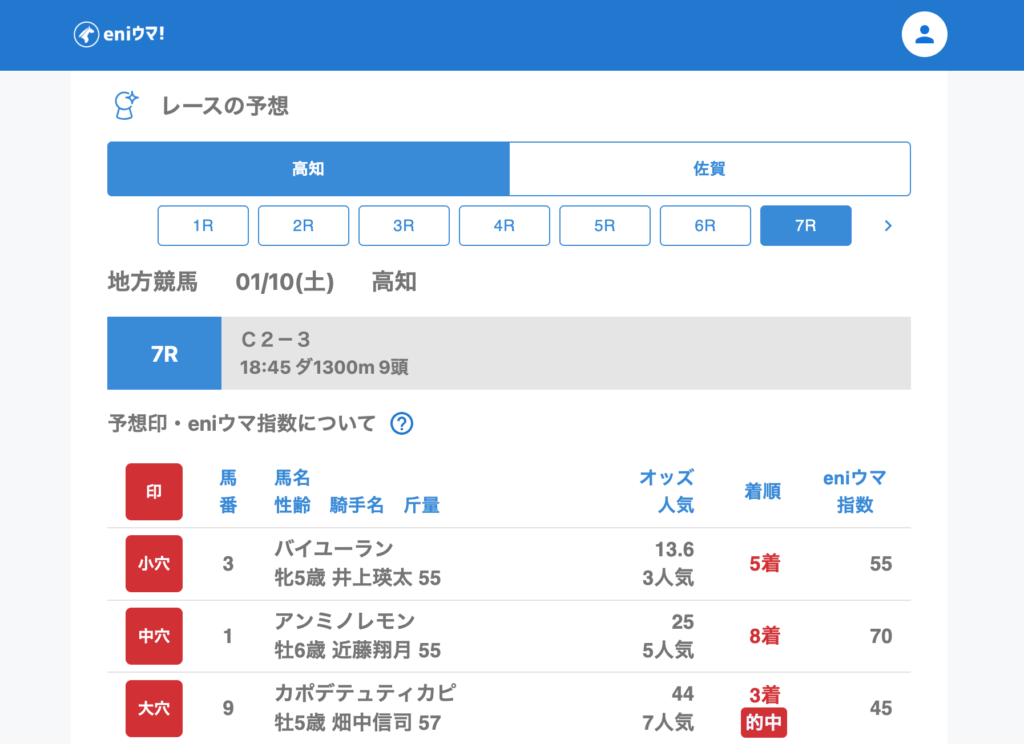This screenshot has width=1024, height=744.
Task: Click horse name バイユーラン
Action: tap(334, 549)
